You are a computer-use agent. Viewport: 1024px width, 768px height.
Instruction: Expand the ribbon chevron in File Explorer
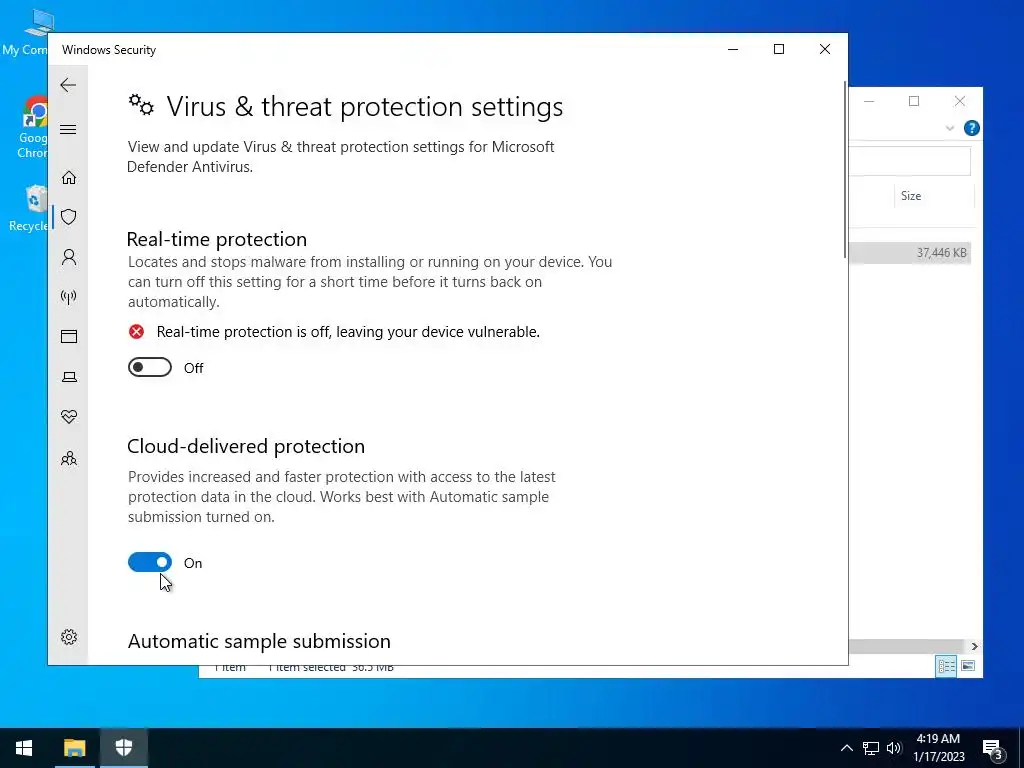point(950,128)
